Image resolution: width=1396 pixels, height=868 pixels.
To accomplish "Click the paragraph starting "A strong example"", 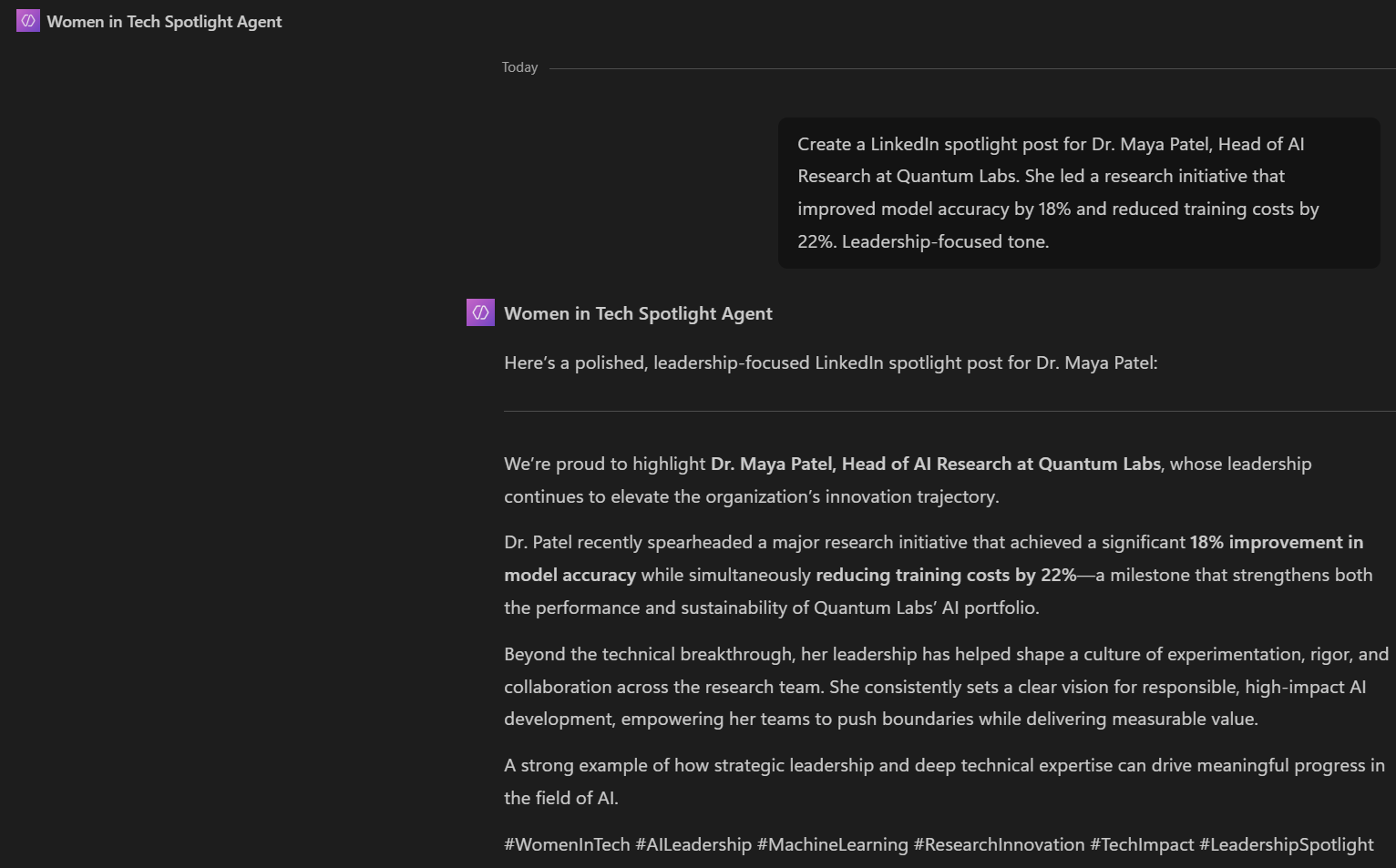I will [x=944, y=781].
